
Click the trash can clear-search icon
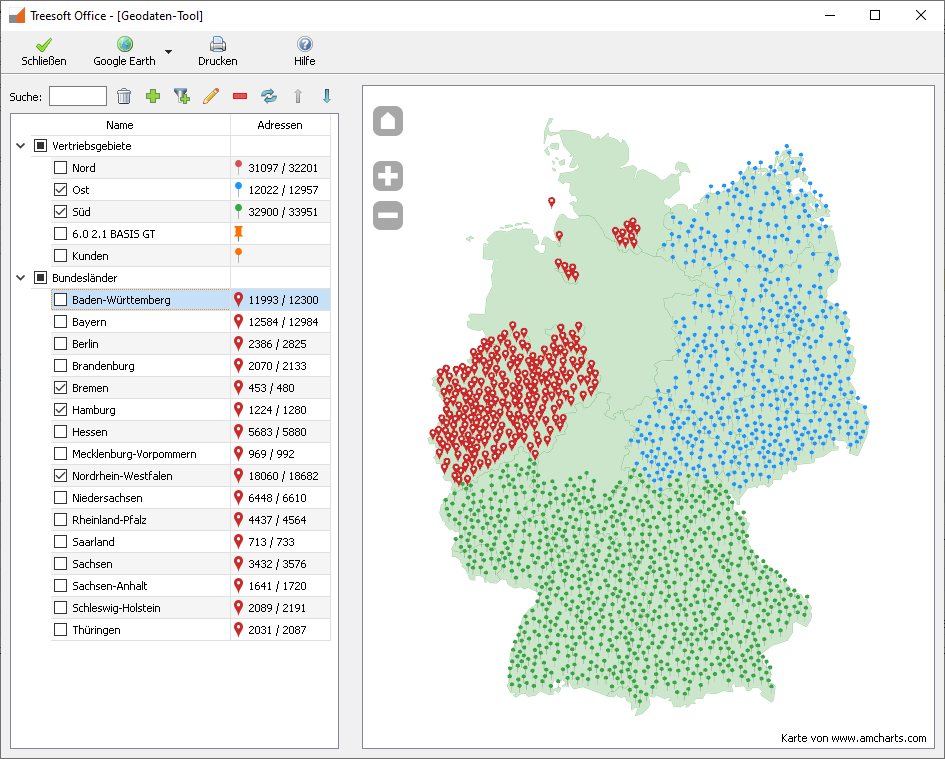124,96
